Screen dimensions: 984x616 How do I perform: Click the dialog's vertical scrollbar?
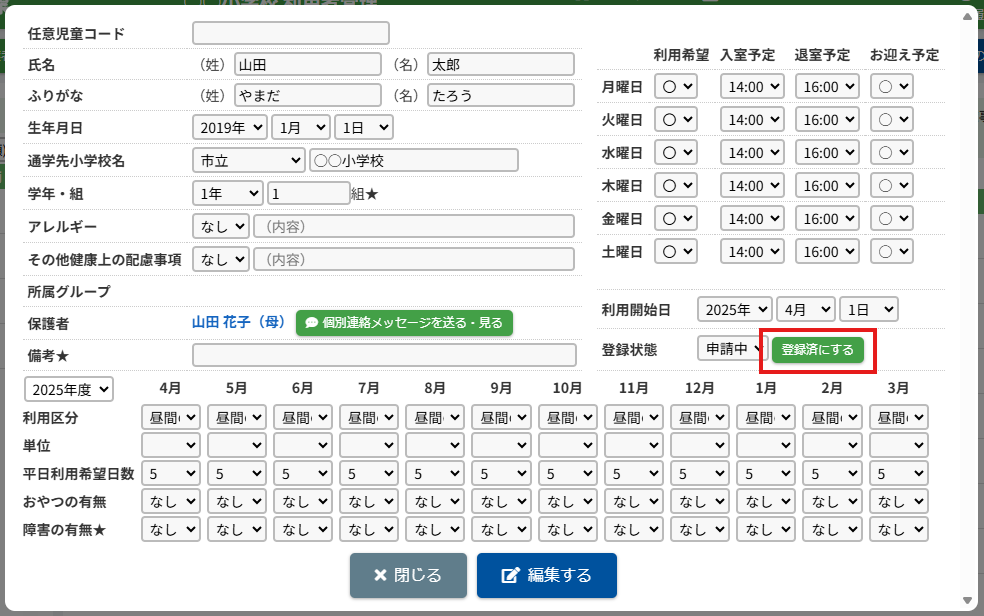pos(968,300)
